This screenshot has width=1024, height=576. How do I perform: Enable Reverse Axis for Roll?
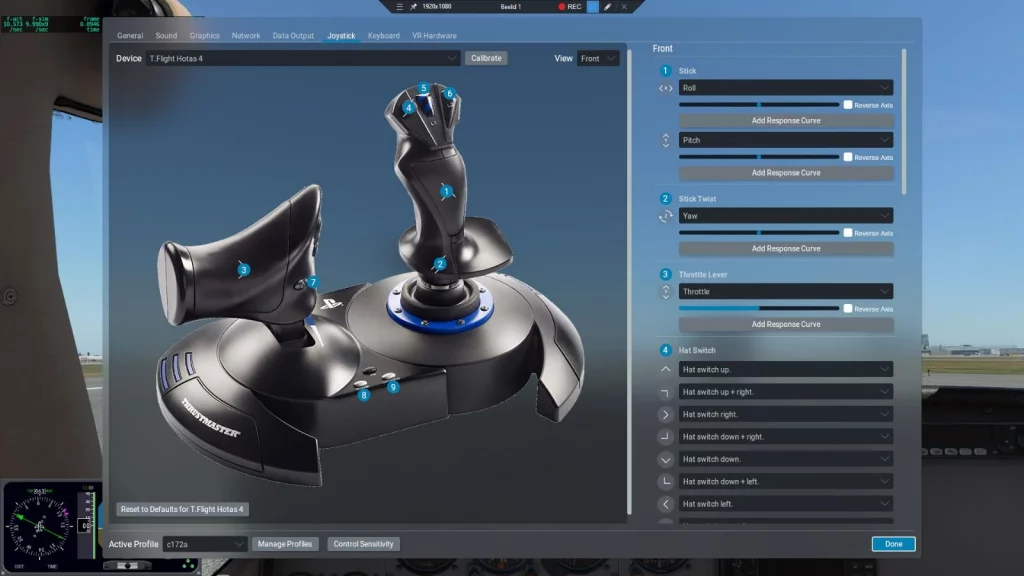click(848, 104)
